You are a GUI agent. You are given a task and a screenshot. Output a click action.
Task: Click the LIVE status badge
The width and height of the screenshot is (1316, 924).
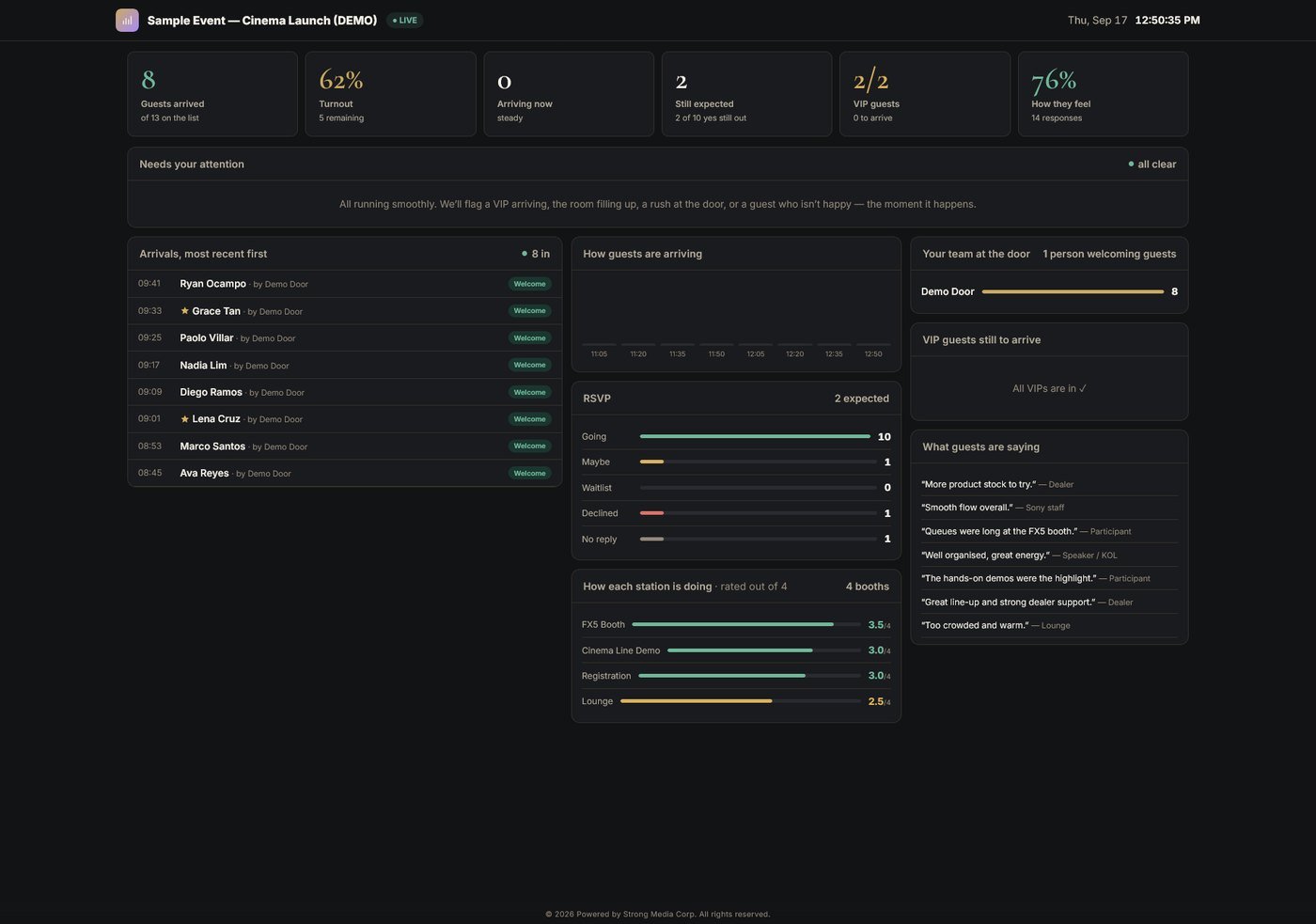tap(405, 20)
